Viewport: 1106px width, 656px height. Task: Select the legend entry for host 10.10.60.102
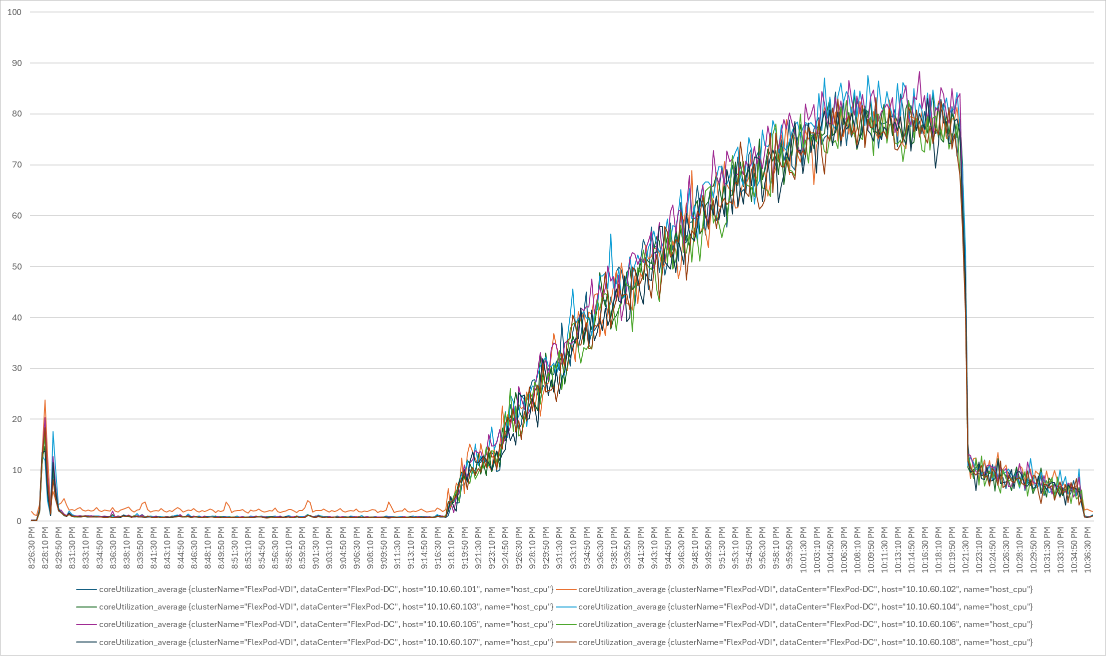pos(794,588)
